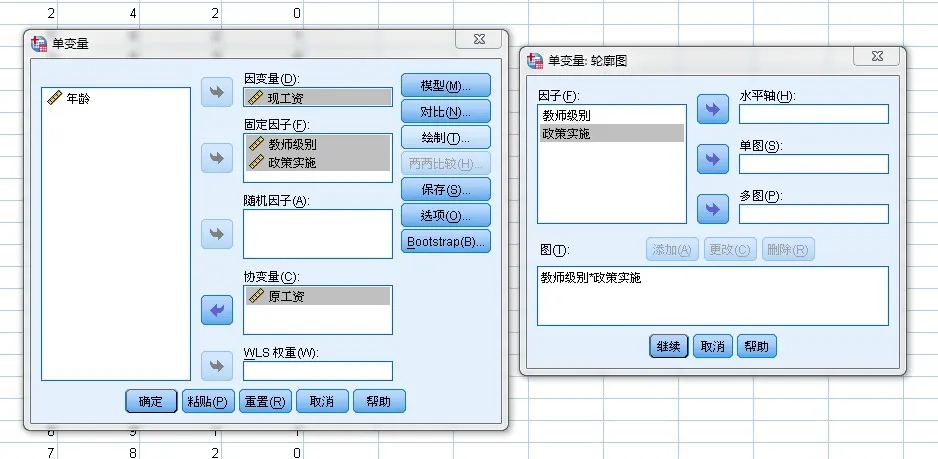938x459 pixels.
Task: Click the 水平轴(H) input field
Action: 814,114
